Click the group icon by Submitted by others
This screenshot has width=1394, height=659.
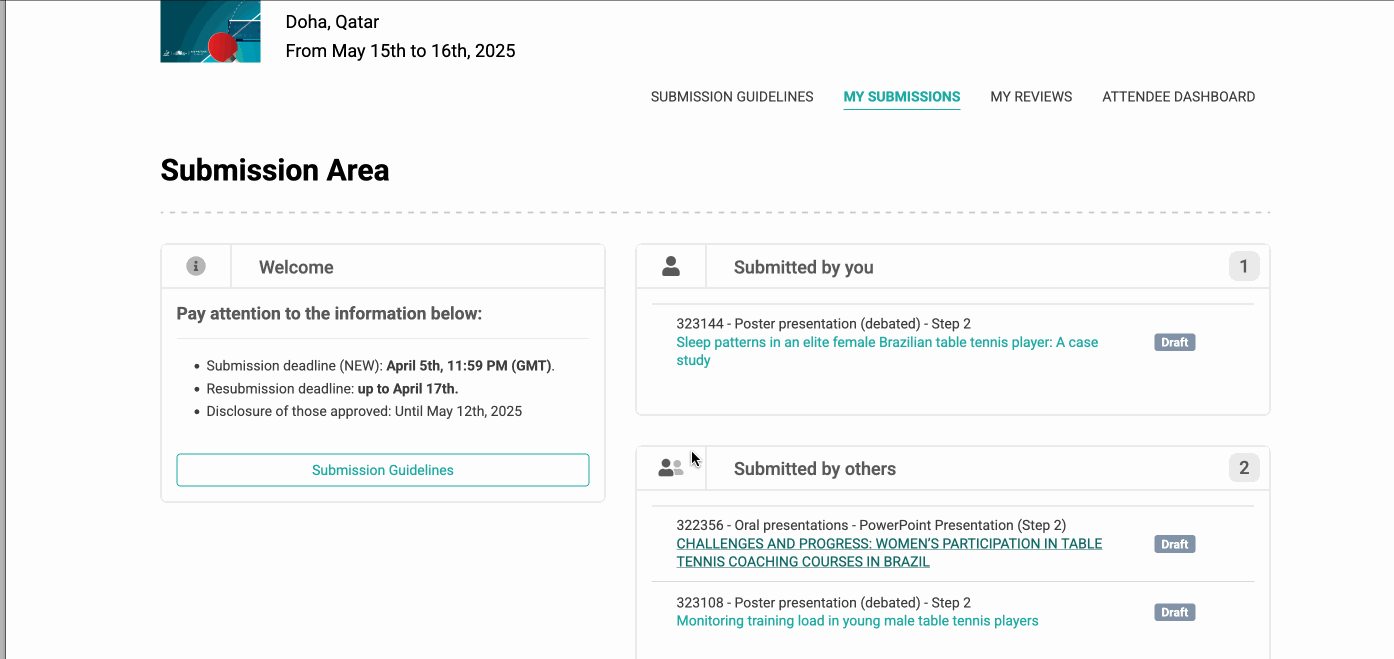coord(671,468)
